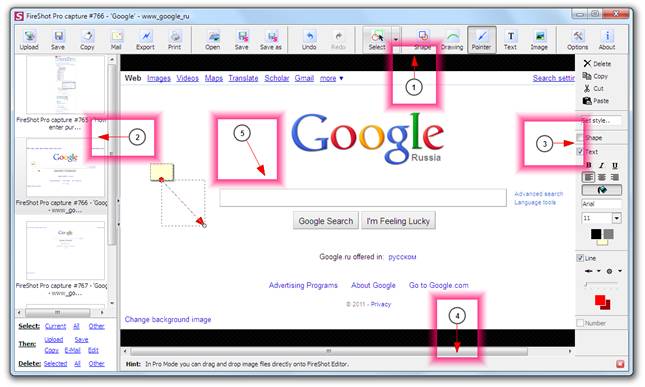Click the Copy icon in the top toolbar
The height and width of the screenshot is (387, 645).
point(87,40)
